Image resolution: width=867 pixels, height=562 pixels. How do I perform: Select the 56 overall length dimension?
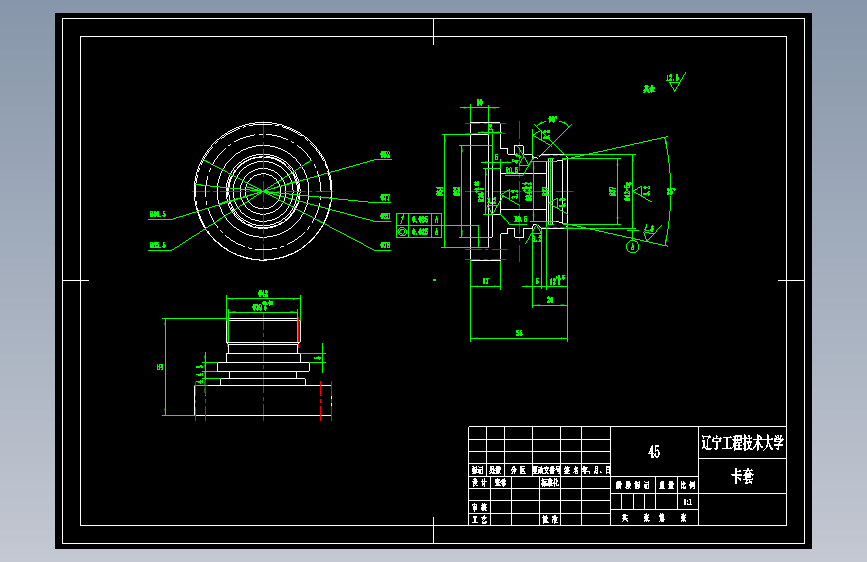(519, 333)
